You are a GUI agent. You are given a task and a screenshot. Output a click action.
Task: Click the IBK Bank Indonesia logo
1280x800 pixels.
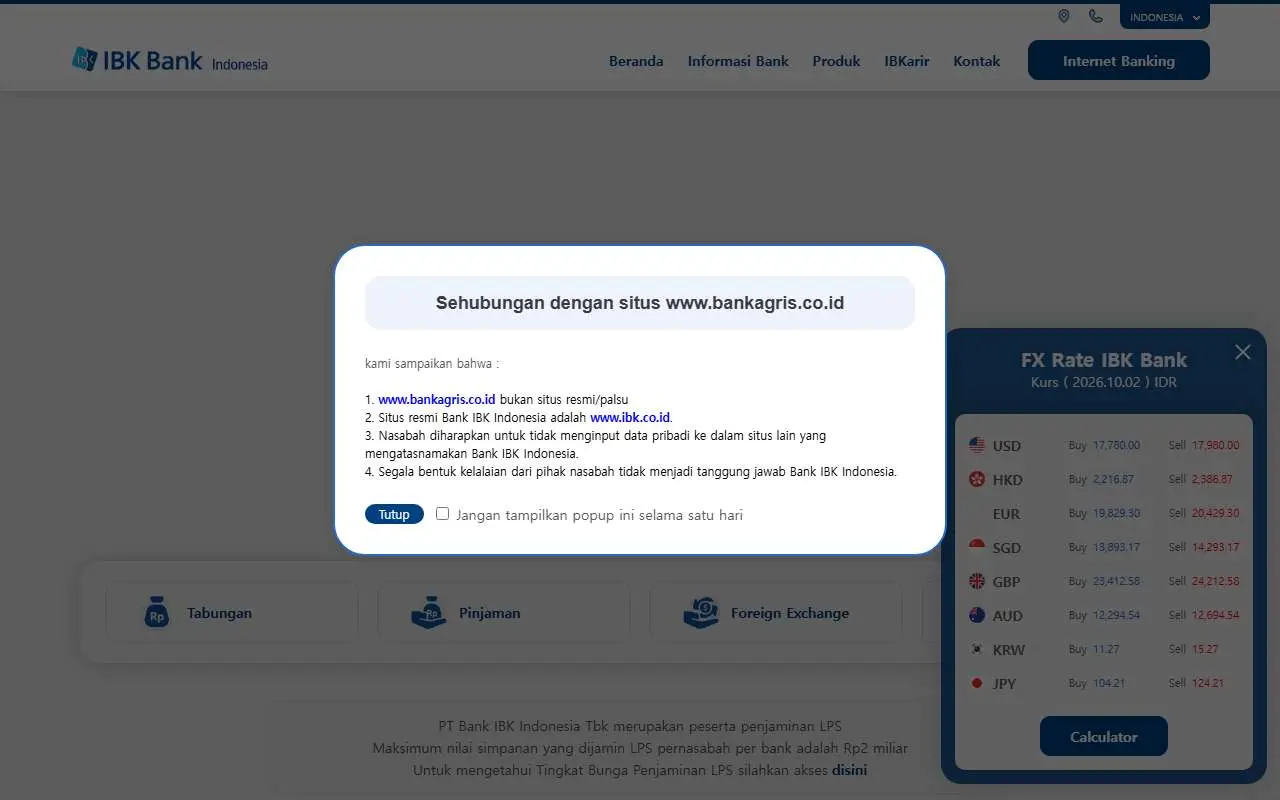170,61
